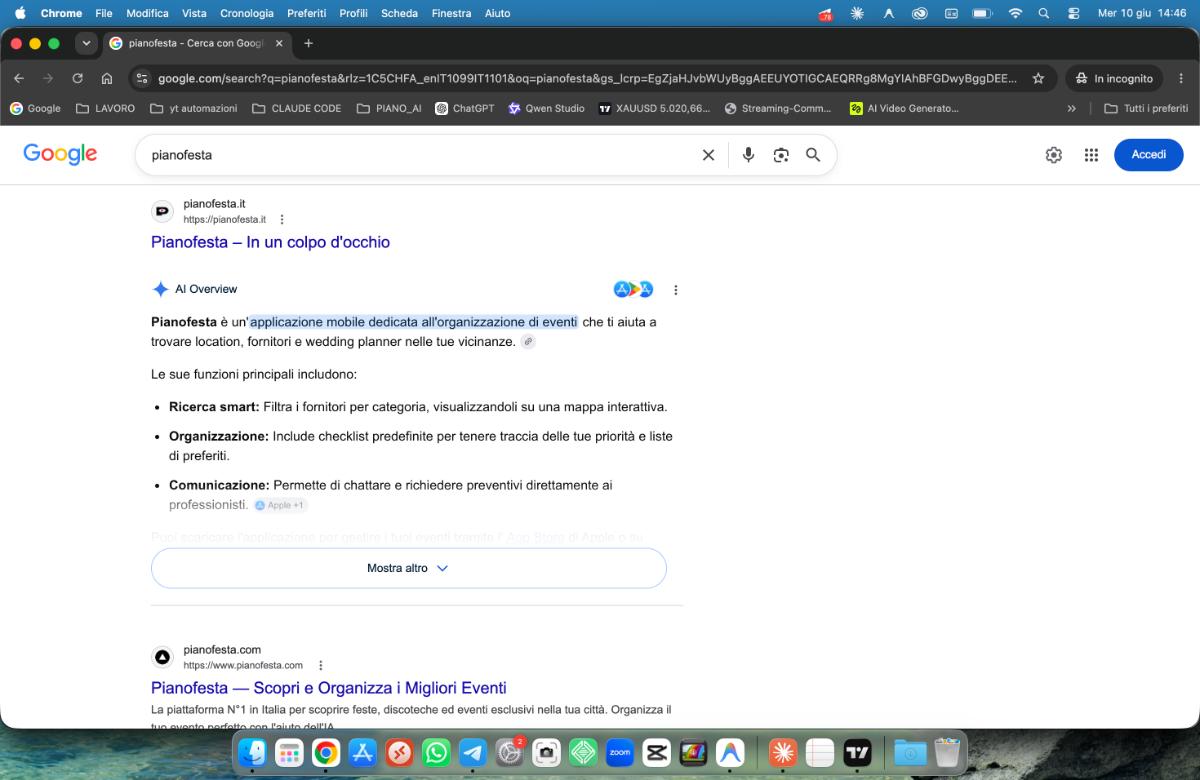This screenshot has height=780, width=1200.
Task: Expand AI Overview with 'Mostra altro'
Action: click(x=408, y=568)
